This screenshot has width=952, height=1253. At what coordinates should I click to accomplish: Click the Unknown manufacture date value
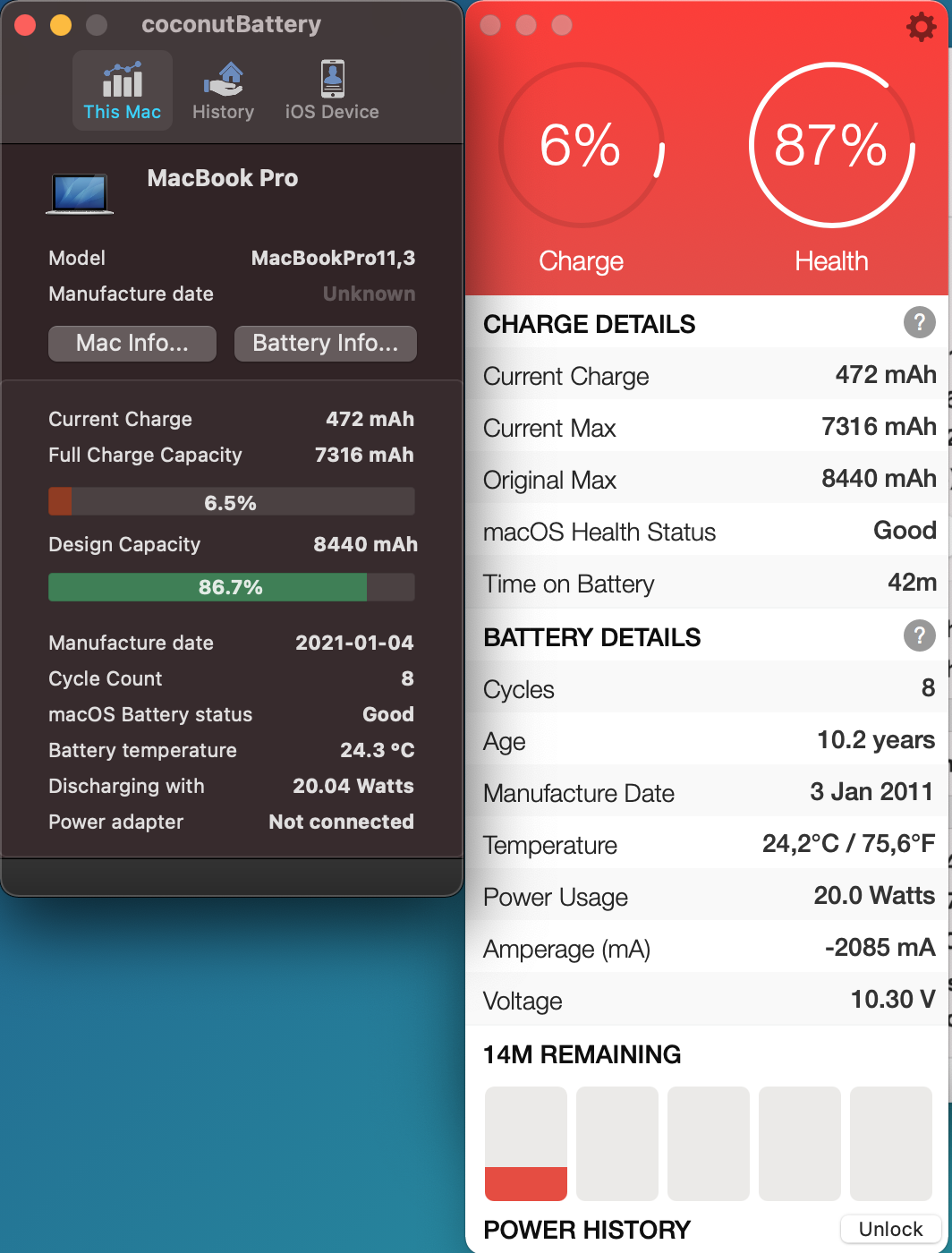coord(369,294)
